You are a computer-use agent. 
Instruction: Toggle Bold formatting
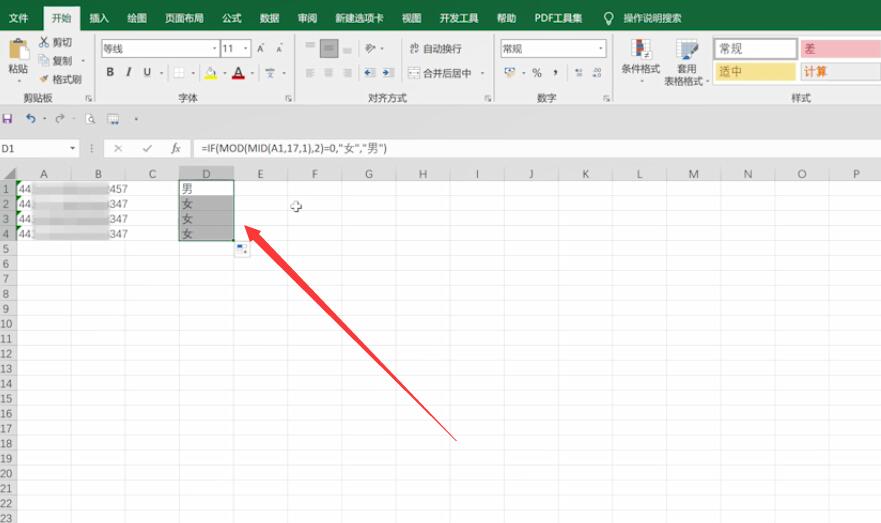(x=110, y=72)
